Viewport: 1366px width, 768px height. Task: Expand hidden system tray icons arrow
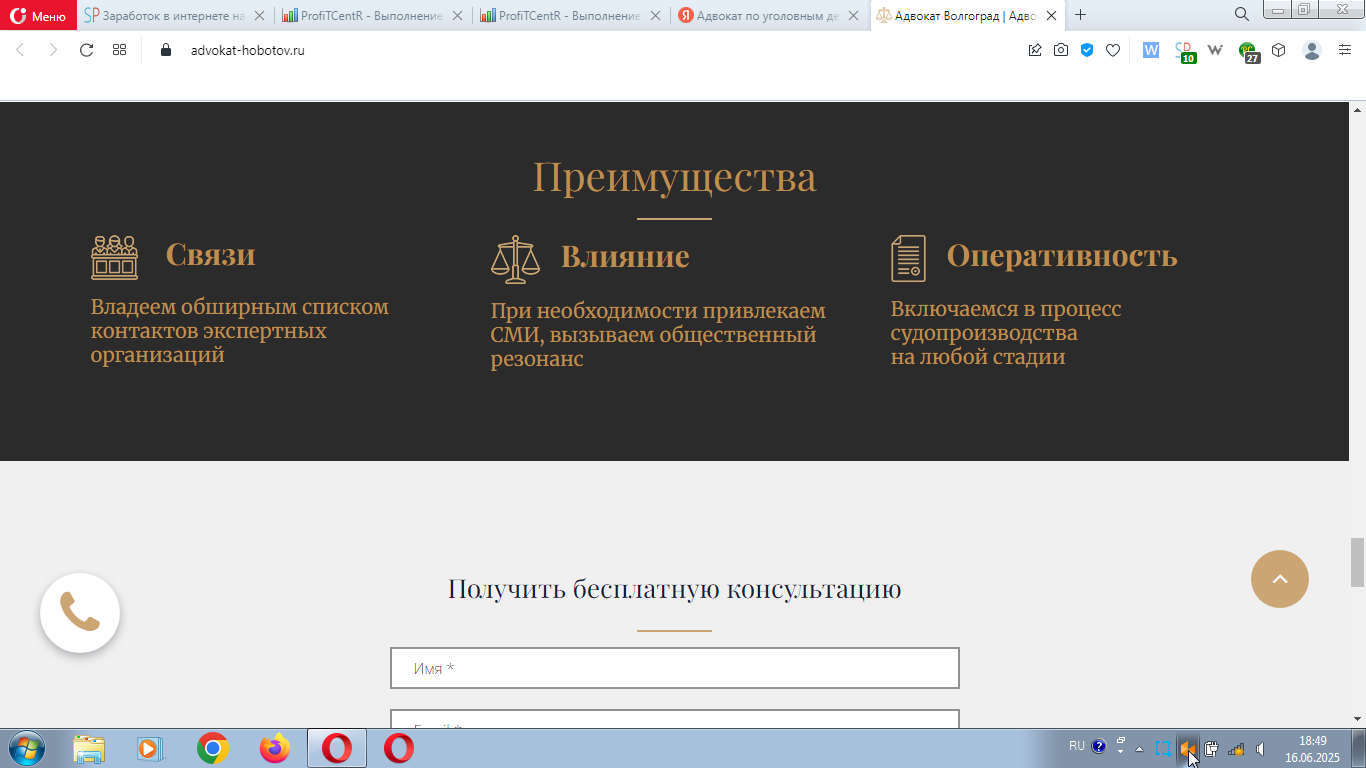point(1139,748)
